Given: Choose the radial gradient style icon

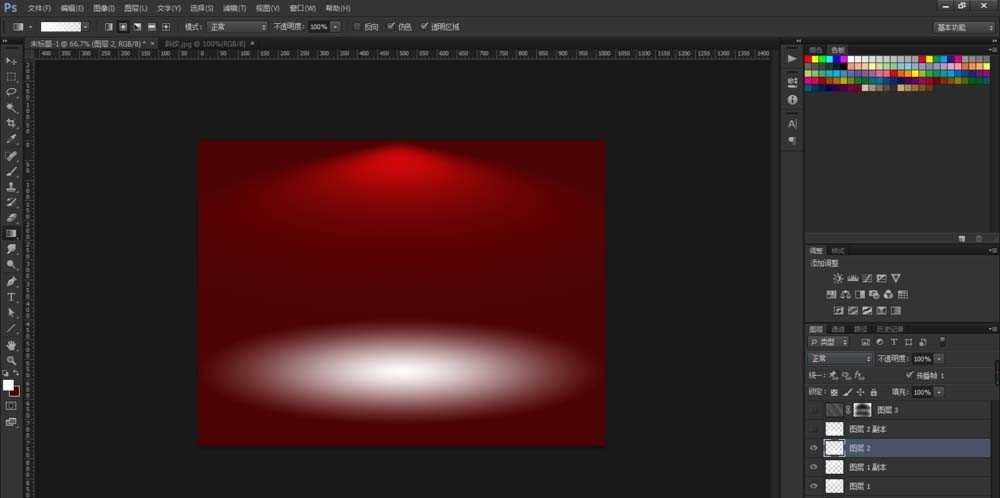Looking at the screenshot, I should click(x=123, y=27).
